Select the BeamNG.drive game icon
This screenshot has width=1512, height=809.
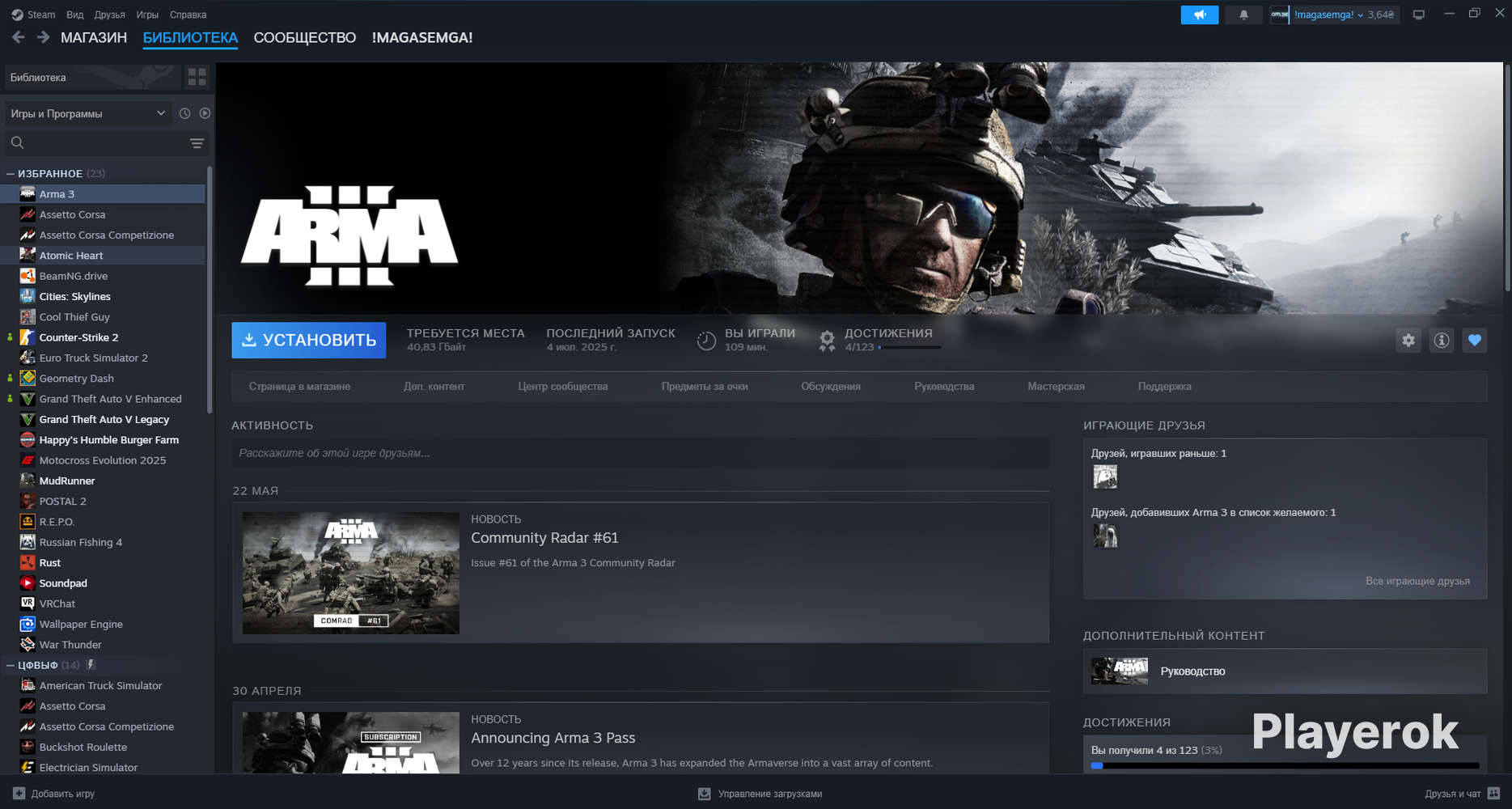28,276
